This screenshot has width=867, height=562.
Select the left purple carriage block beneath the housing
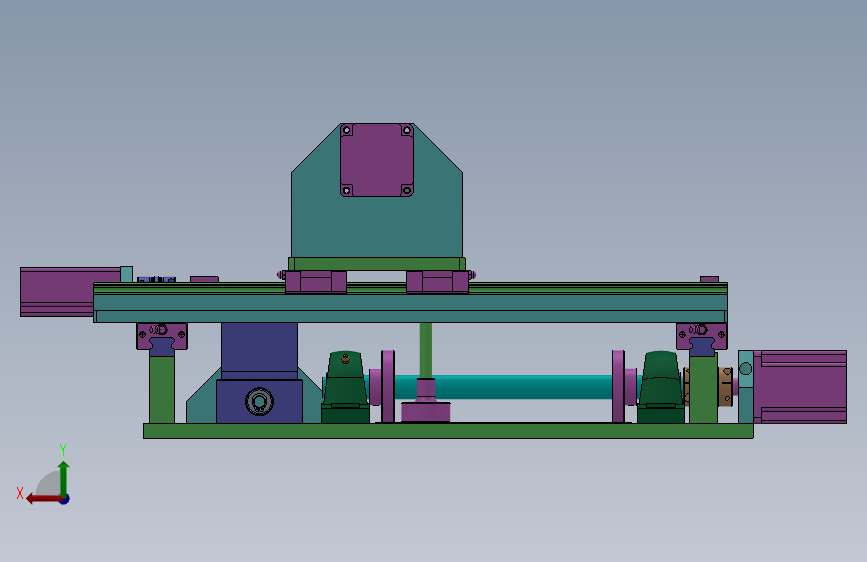316,282
